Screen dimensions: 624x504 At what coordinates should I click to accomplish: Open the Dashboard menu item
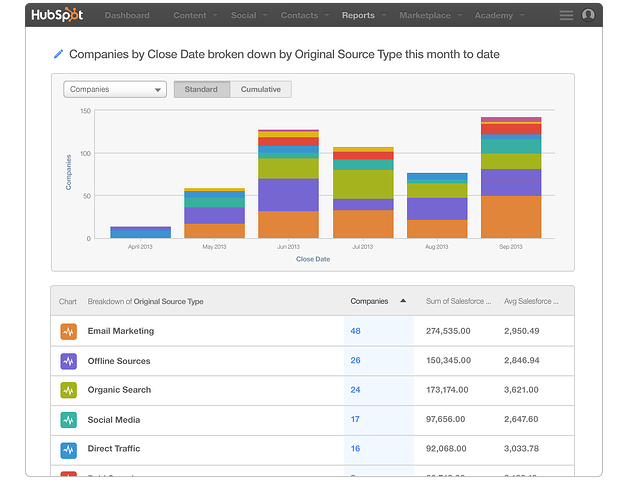(x=127, y=16)
